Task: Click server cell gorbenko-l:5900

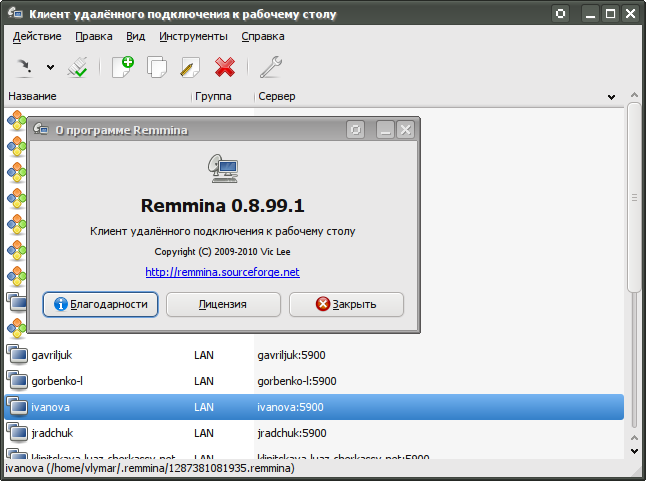Action: (x=297, y=381)
